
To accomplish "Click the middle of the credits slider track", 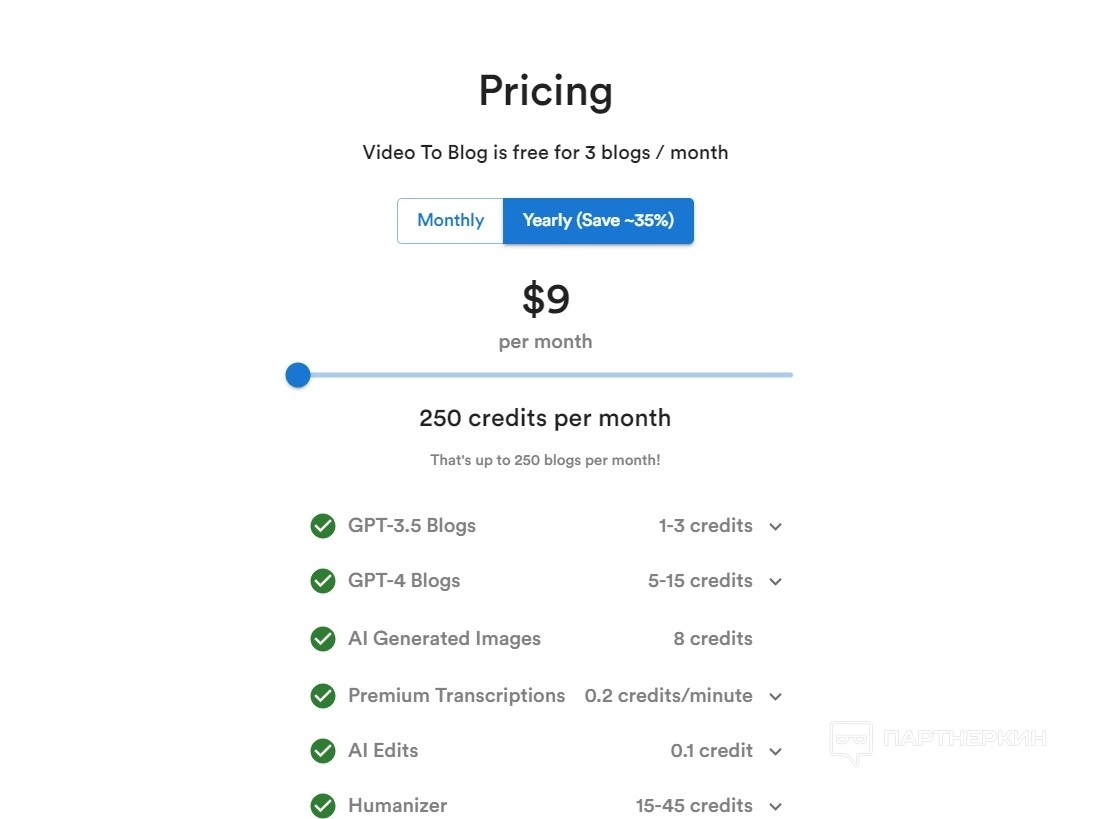I will [545, 375].
